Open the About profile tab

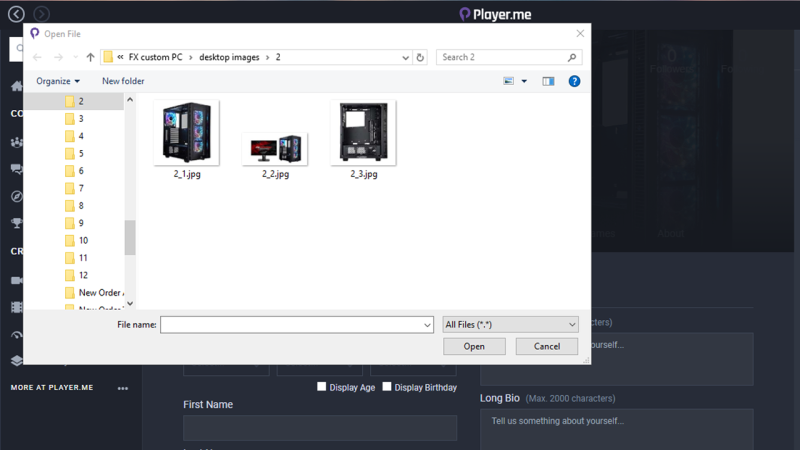point(670,234)
